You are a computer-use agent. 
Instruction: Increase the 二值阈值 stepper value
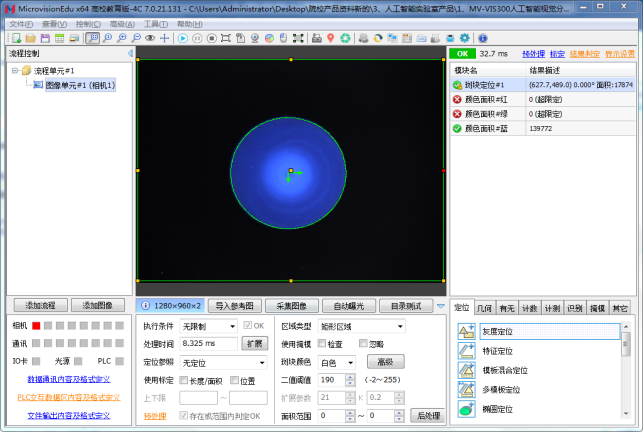pos(350,377)
